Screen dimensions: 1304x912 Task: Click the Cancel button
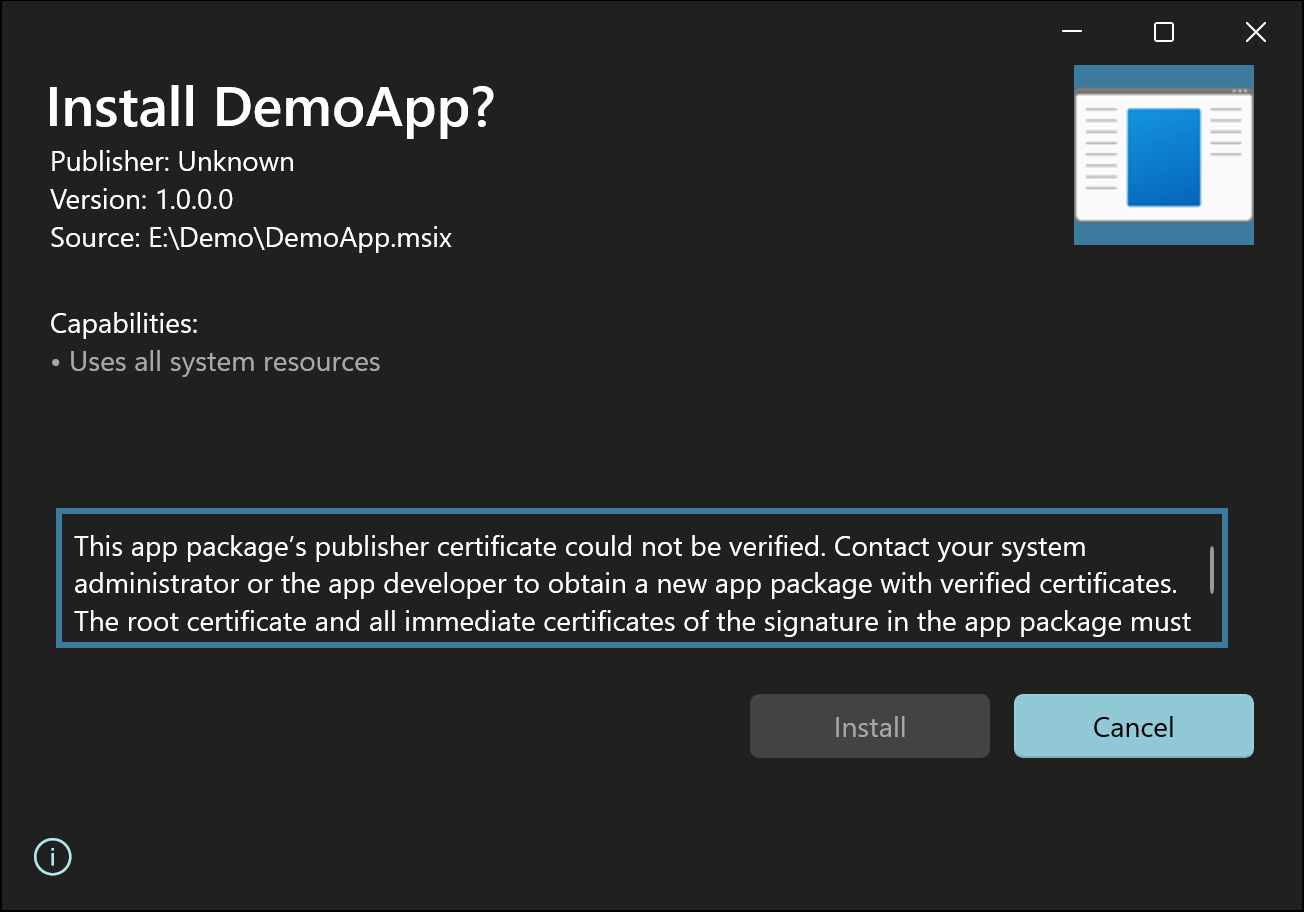click(1134, 726)
